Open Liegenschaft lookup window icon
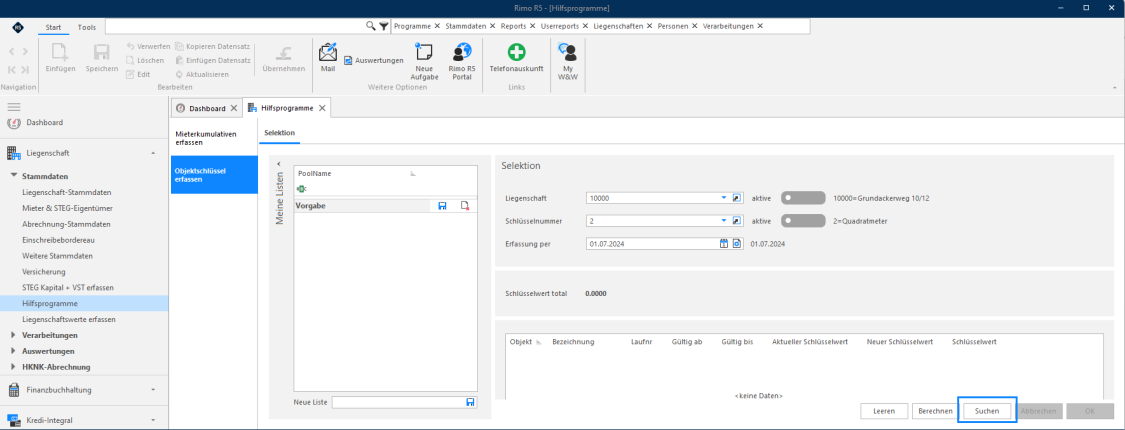The image size is (1125, 430). tap(736, 198)
